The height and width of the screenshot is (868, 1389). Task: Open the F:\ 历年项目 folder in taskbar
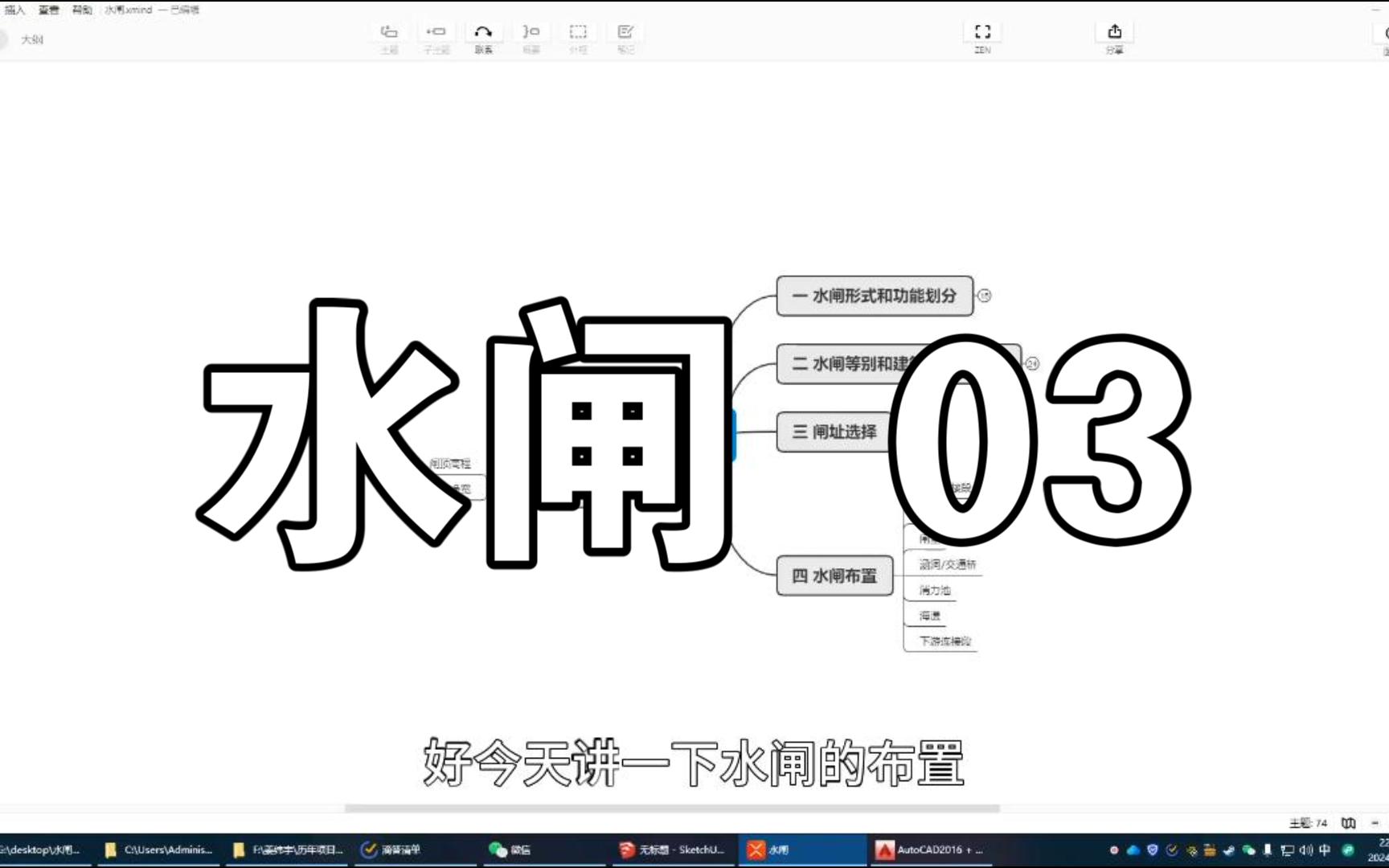(x=288, y=850)
